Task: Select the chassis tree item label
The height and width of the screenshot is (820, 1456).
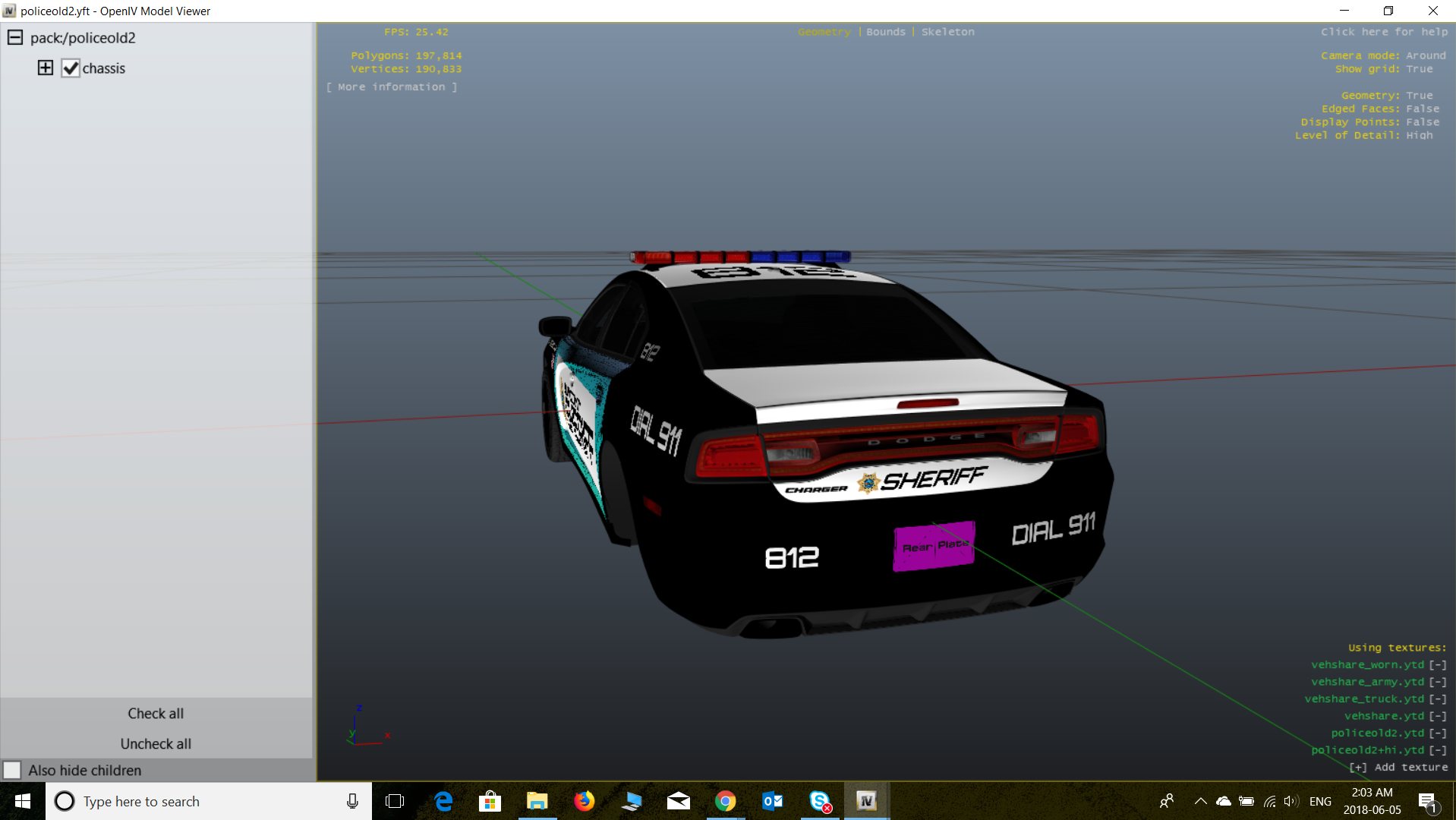Action: (x=104, y=68)
